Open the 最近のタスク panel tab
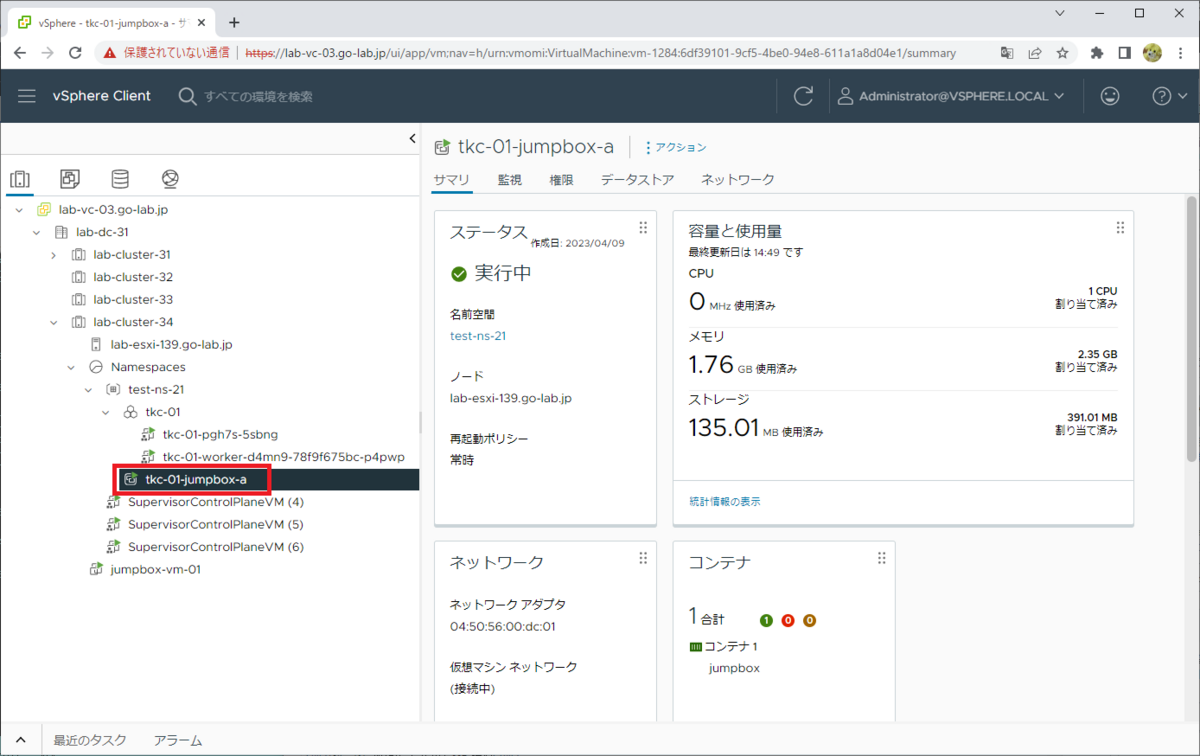Viewport: 1200px width, 756px height. [x=90, y=741]
